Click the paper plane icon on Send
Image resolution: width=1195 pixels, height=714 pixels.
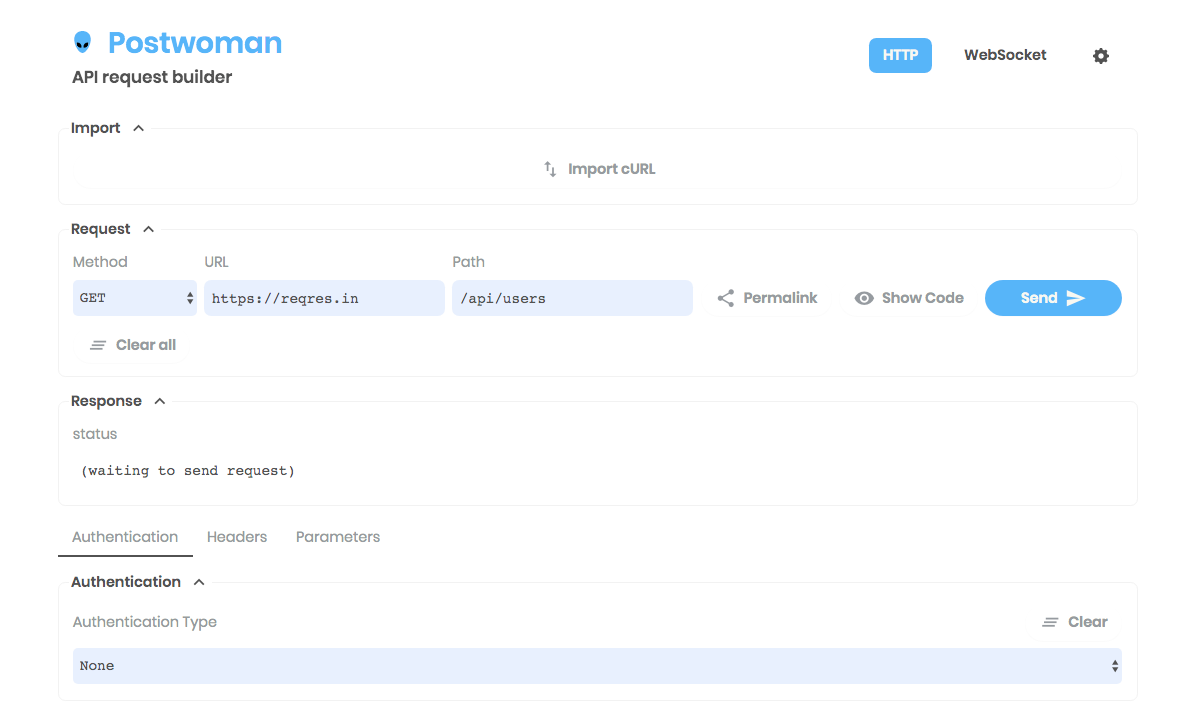point(1076,298)
